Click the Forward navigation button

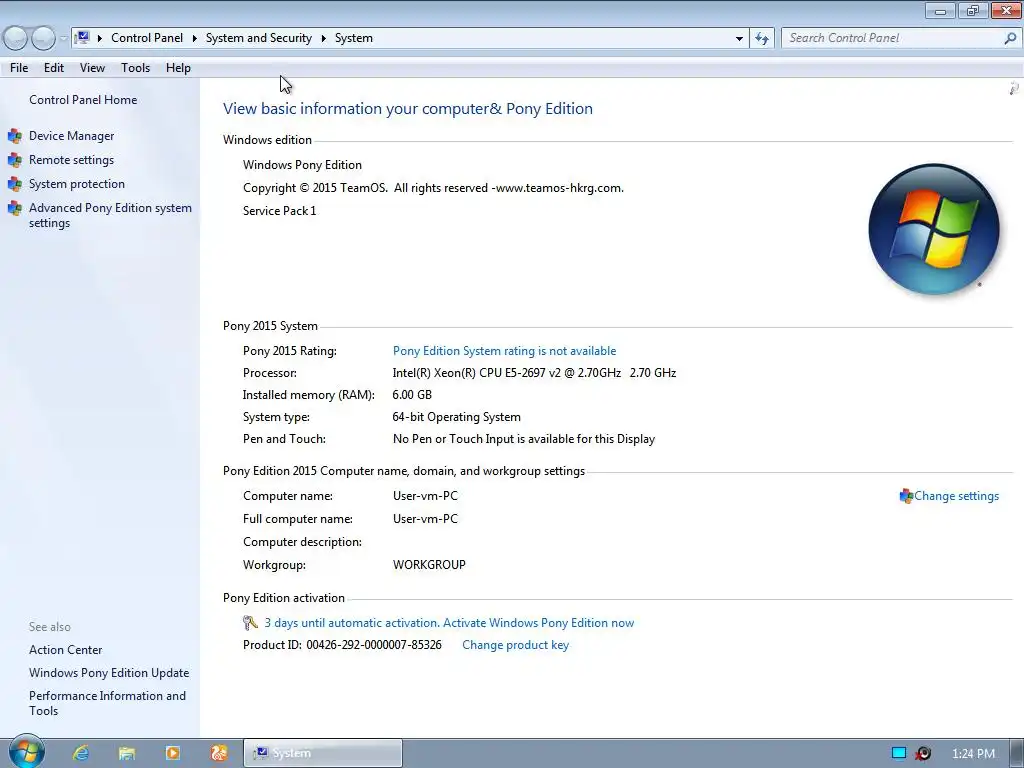(43, 39)
